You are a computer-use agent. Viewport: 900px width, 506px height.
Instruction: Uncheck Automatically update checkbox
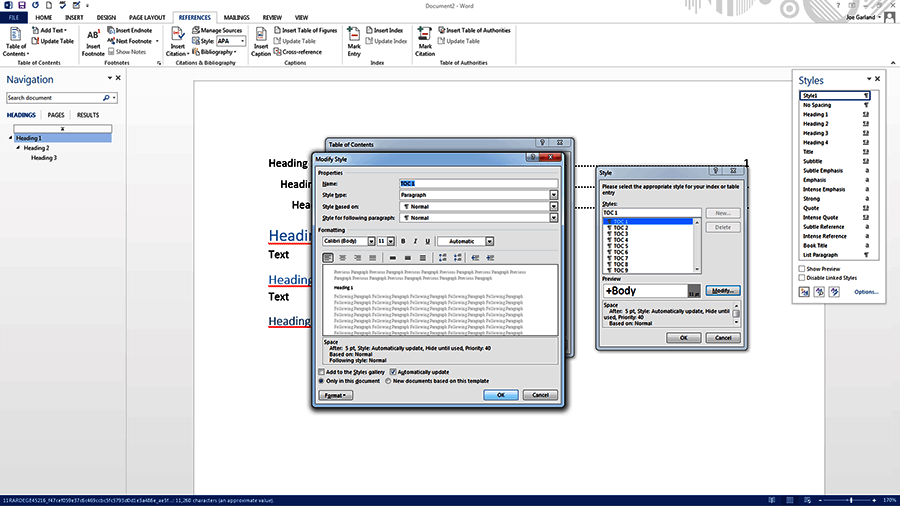(393, 372)
